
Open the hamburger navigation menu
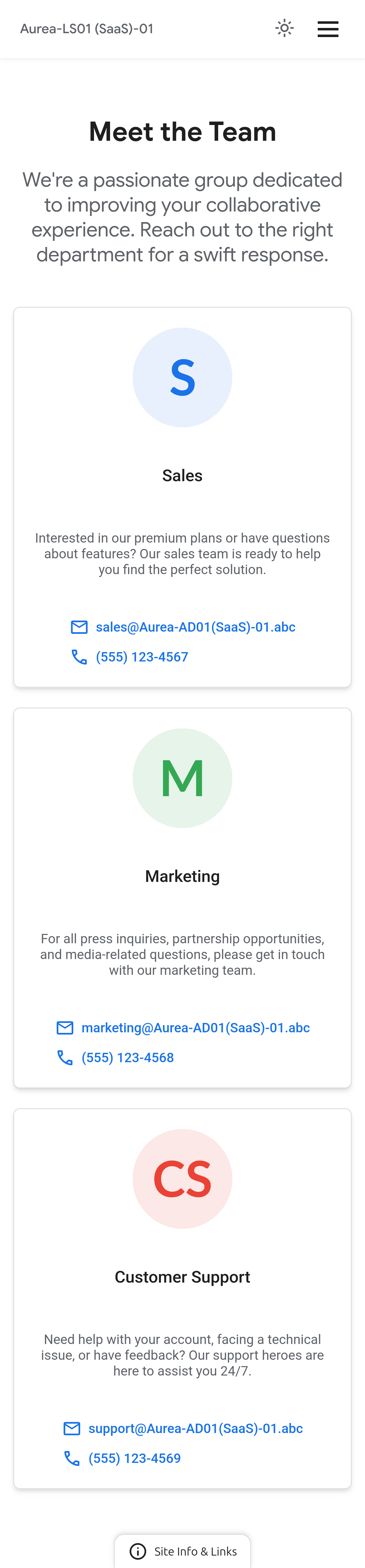click(x=328, y=28)
